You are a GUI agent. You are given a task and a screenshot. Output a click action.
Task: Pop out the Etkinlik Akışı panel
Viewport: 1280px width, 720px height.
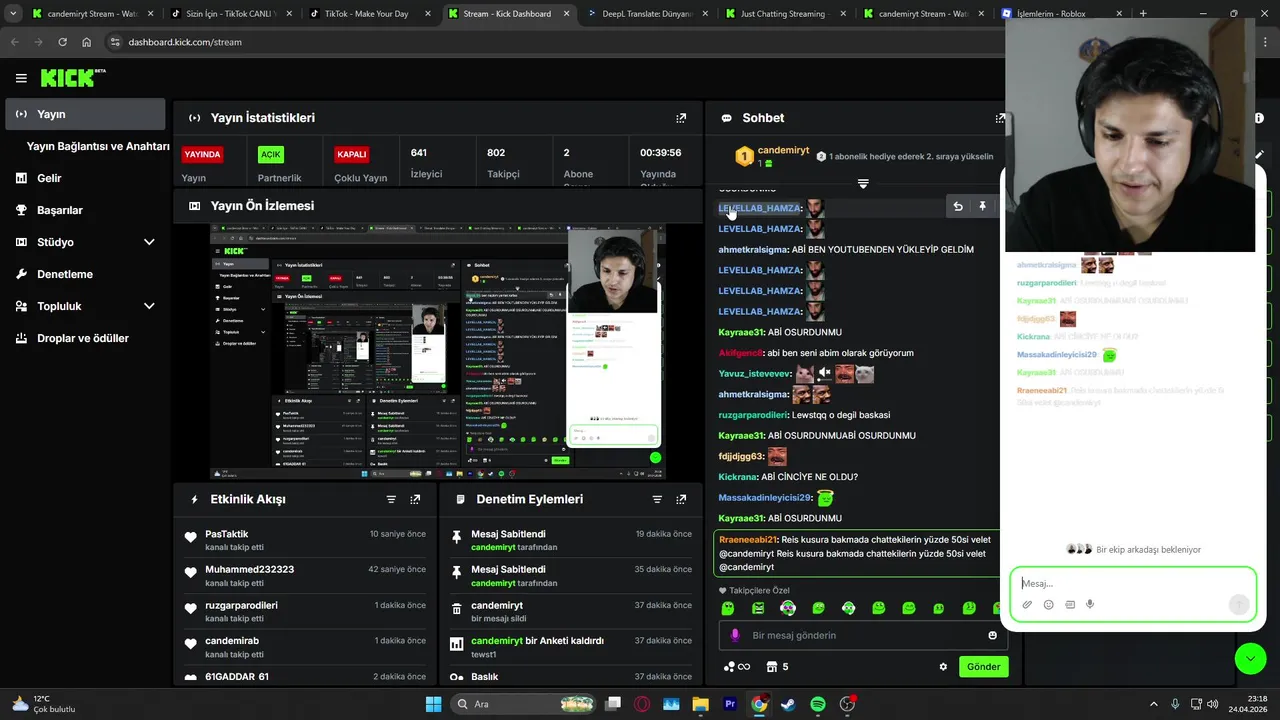tap(415, 499)
